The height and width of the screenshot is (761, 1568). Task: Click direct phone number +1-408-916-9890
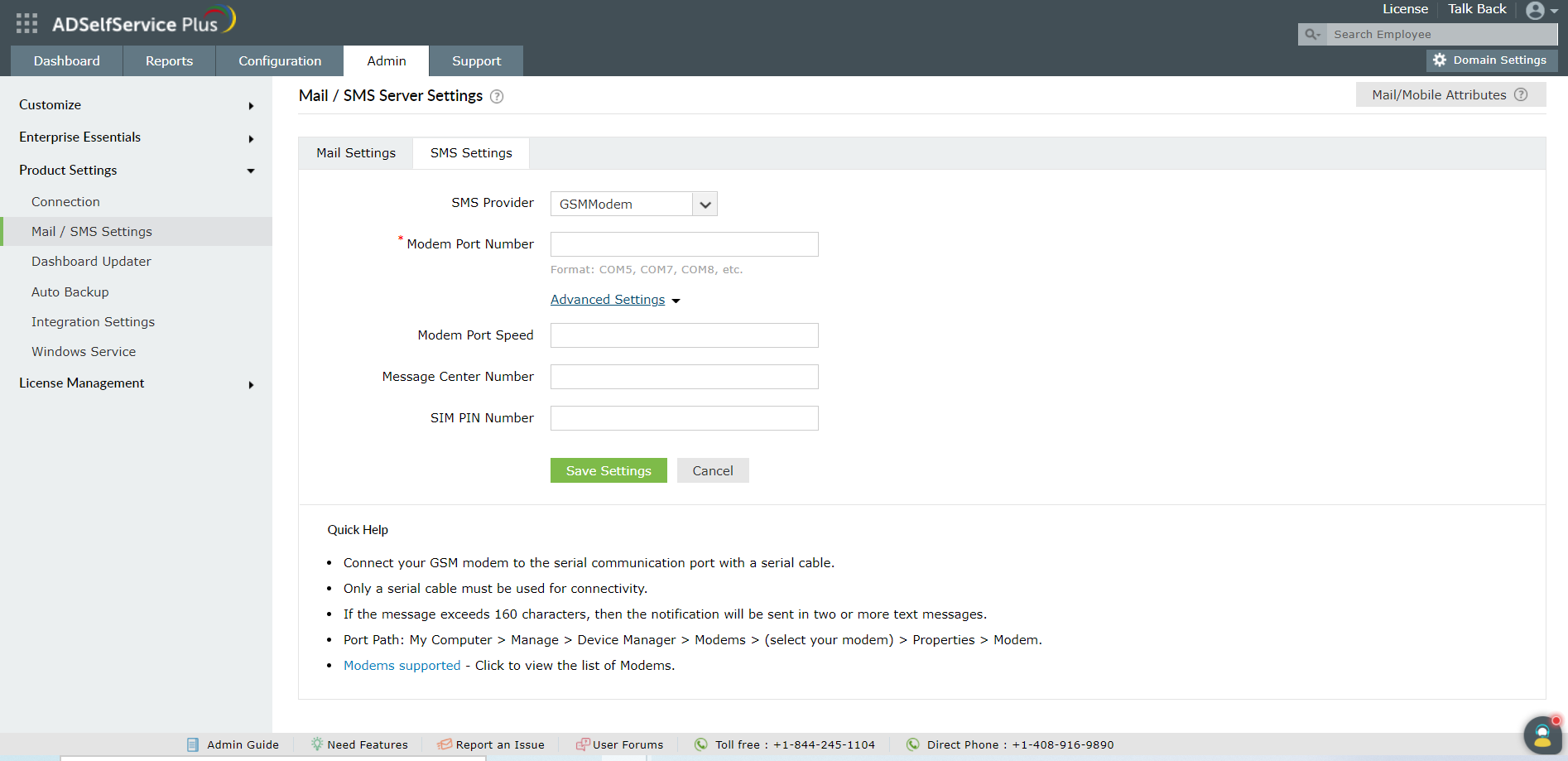[1063, 745]
